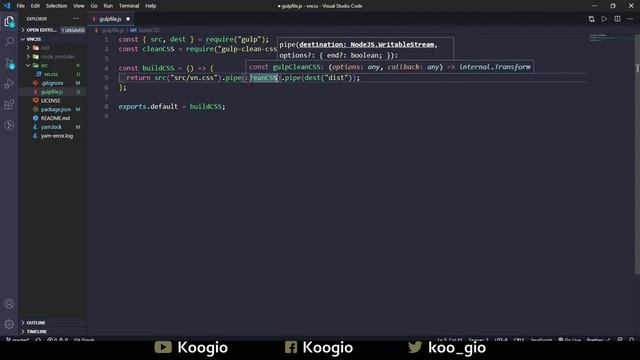
Task: Click the highlighted cleanCSS on line 5
Action: coord(264,78)
